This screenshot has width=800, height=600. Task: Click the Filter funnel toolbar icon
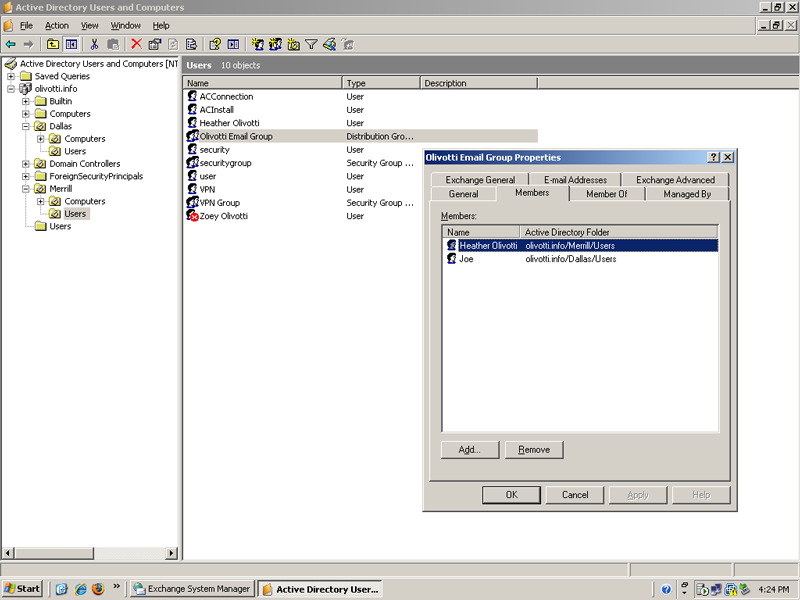coord(311,44)
